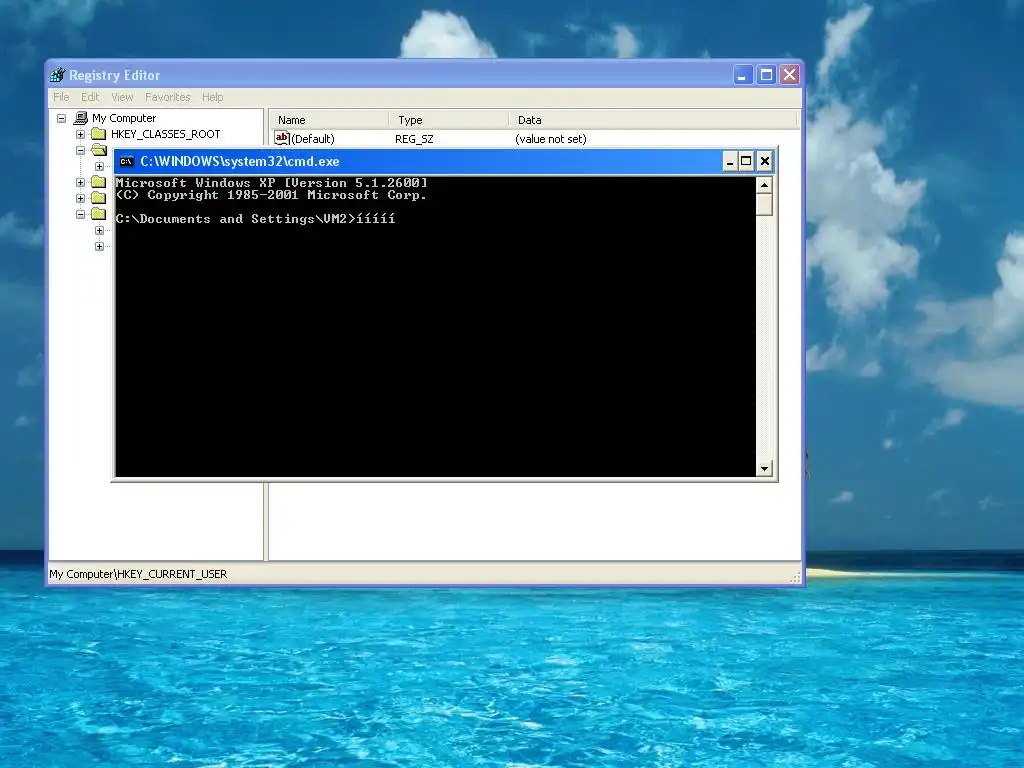Sort by the Data column header

click(x=653, y=120)
